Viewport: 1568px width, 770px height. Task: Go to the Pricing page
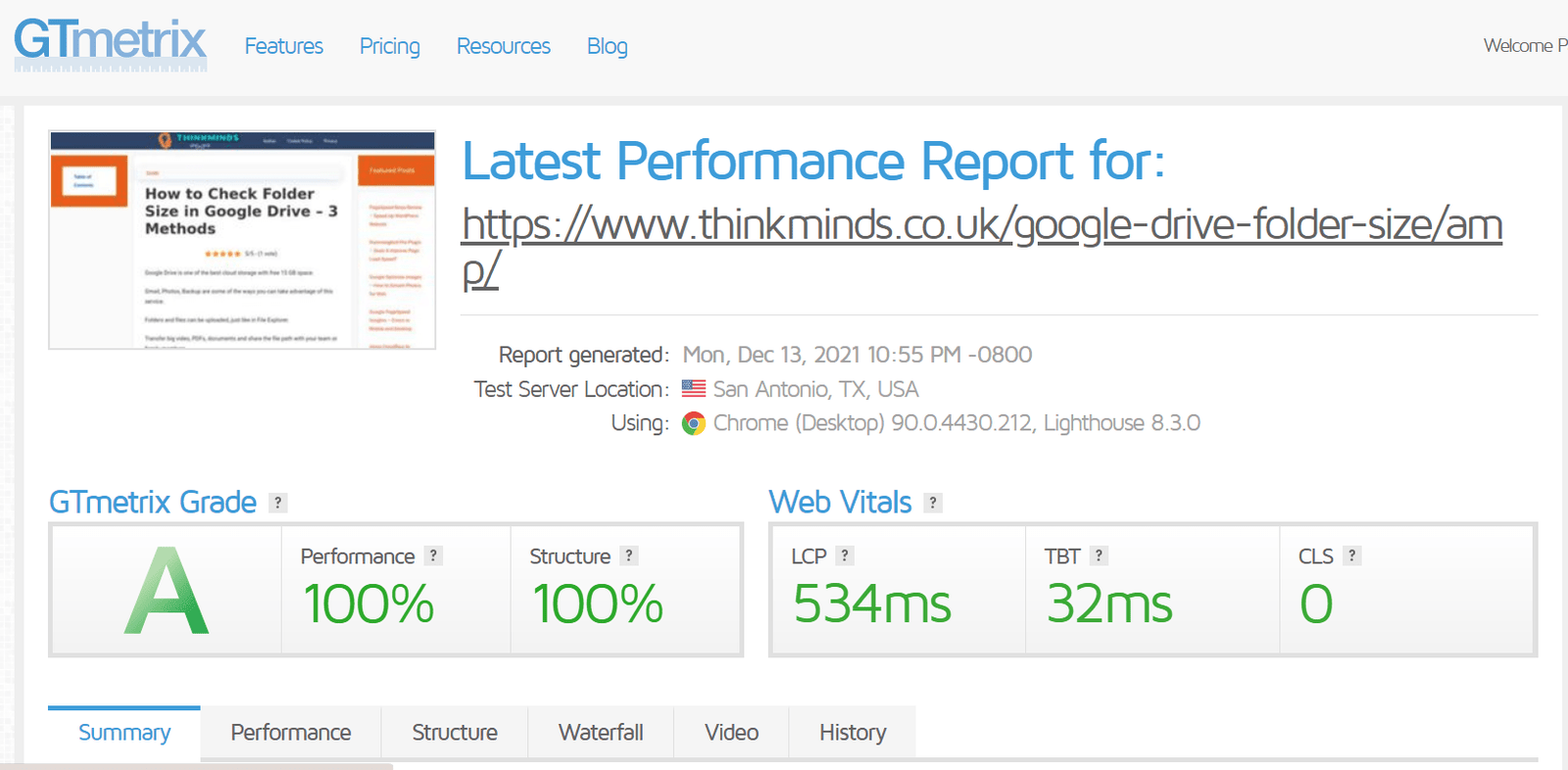[x=389, y=46]
